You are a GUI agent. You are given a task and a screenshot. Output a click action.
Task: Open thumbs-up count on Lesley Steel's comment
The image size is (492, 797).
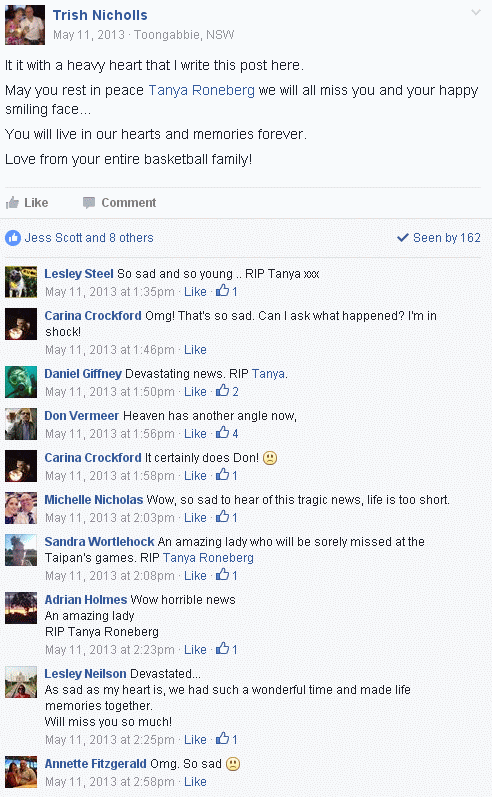[x=226, y=291]
